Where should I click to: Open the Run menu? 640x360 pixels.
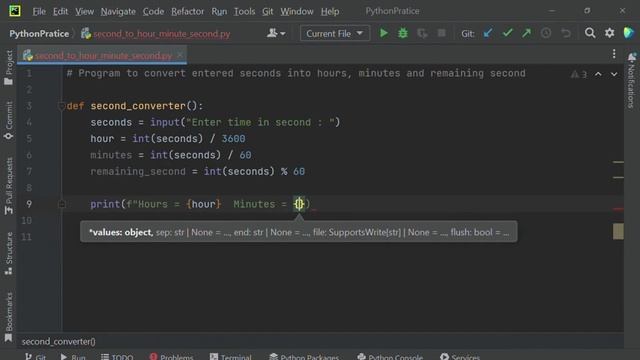[x=219, y=11]
